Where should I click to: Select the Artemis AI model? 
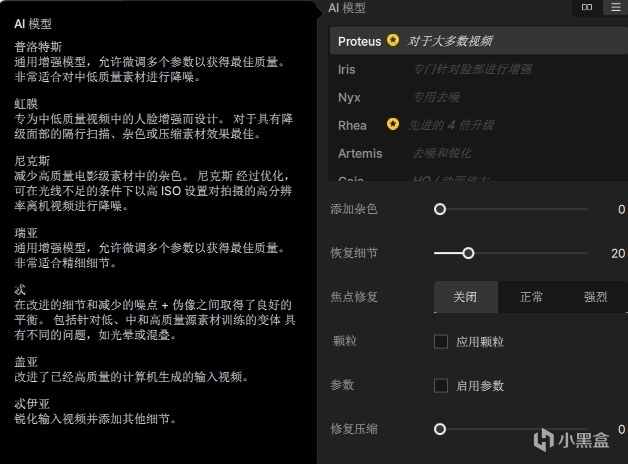click(x=479, y=153)
